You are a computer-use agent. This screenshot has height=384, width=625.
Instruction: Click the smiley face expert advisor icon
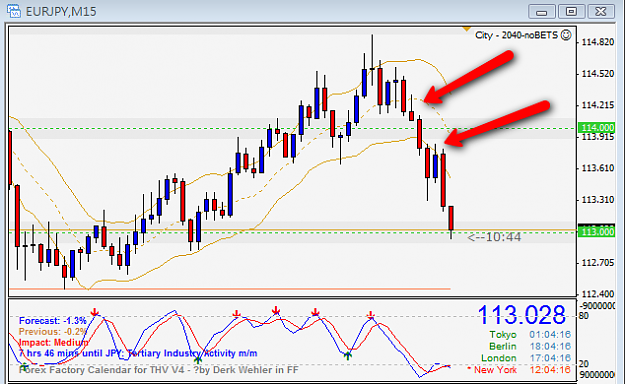click(566, 35)
